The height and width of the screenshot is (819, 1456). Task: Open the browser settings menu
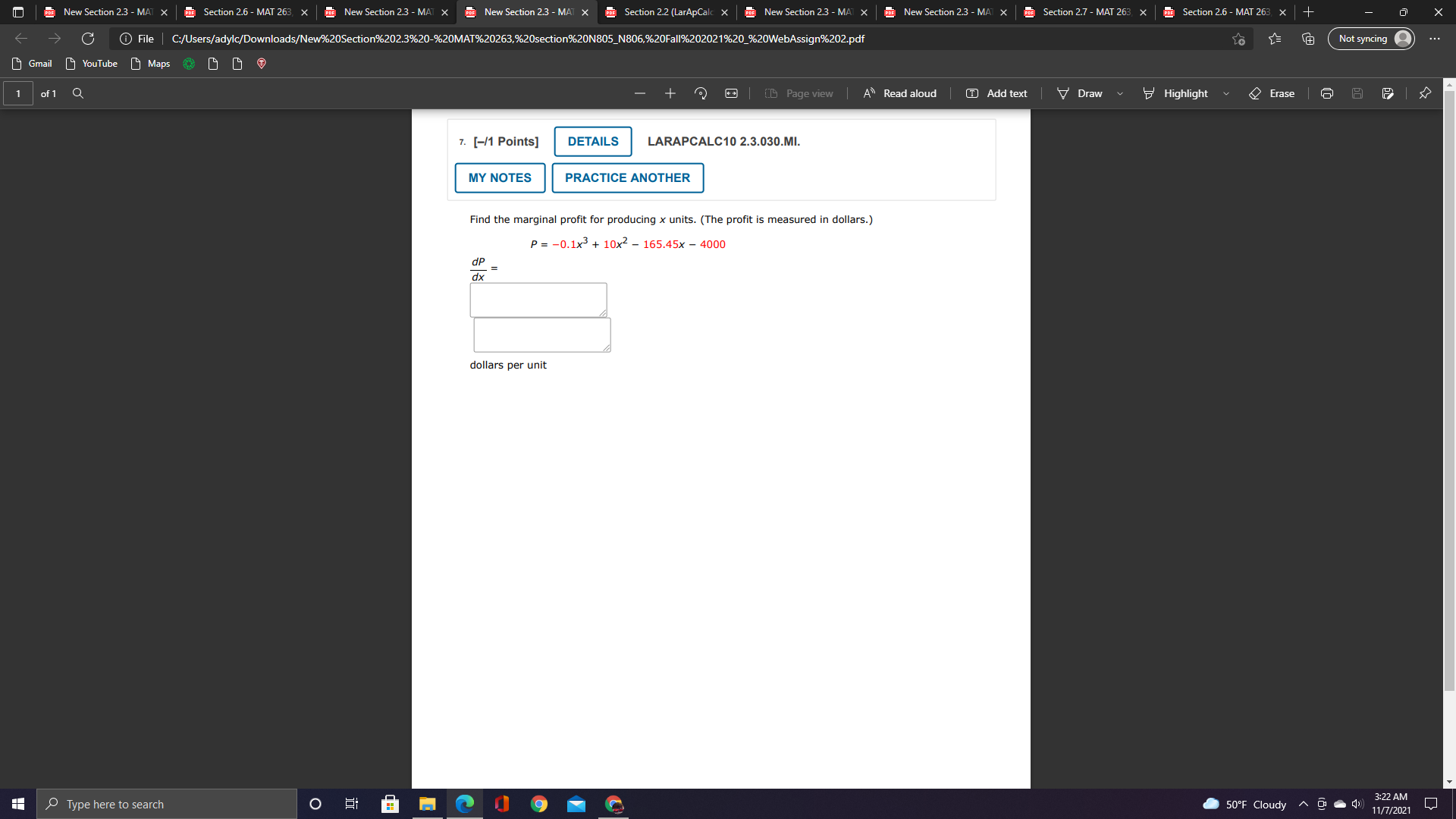point(1435,39)
